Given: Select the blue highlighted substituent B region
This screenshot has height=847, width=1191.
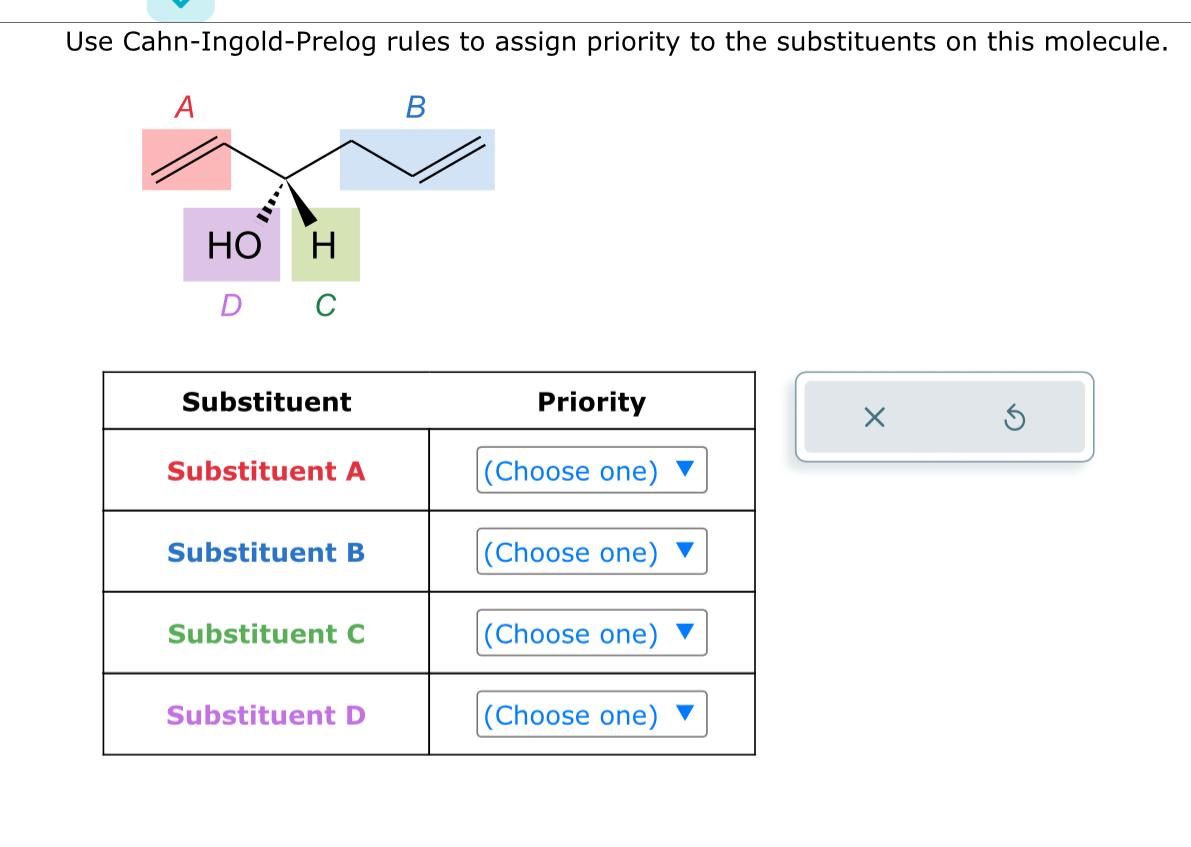Looking at the screenshot, I should (415, 160).
